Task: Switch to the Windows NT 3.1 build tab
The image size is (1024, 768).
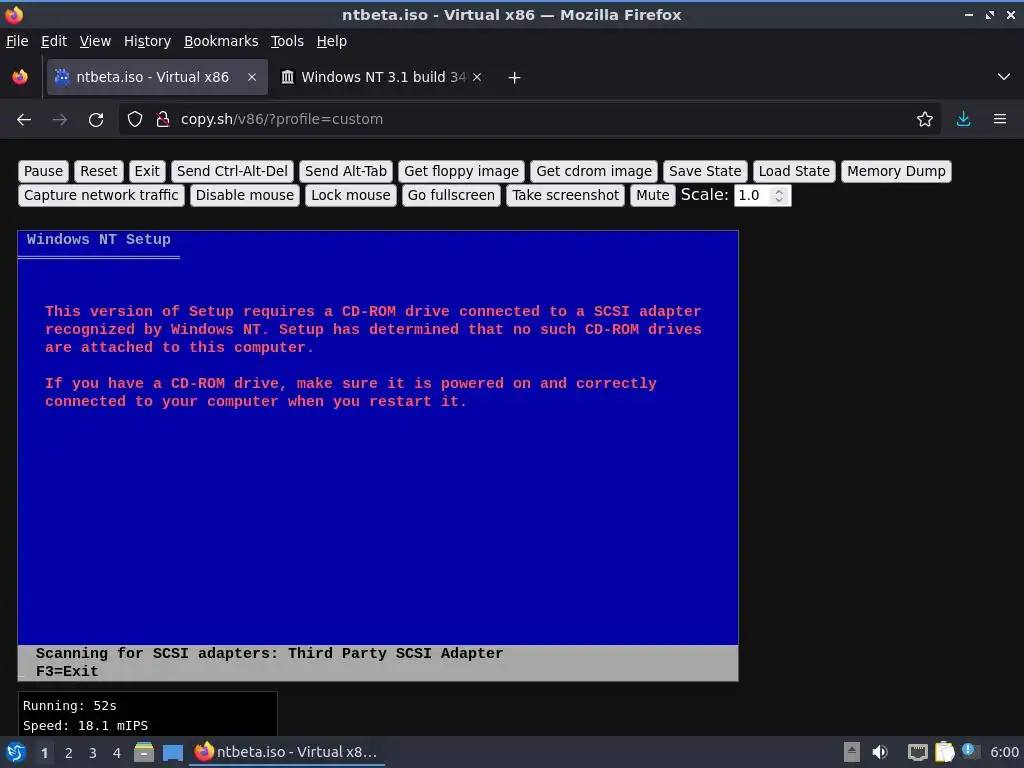Action: pos(382,77)
